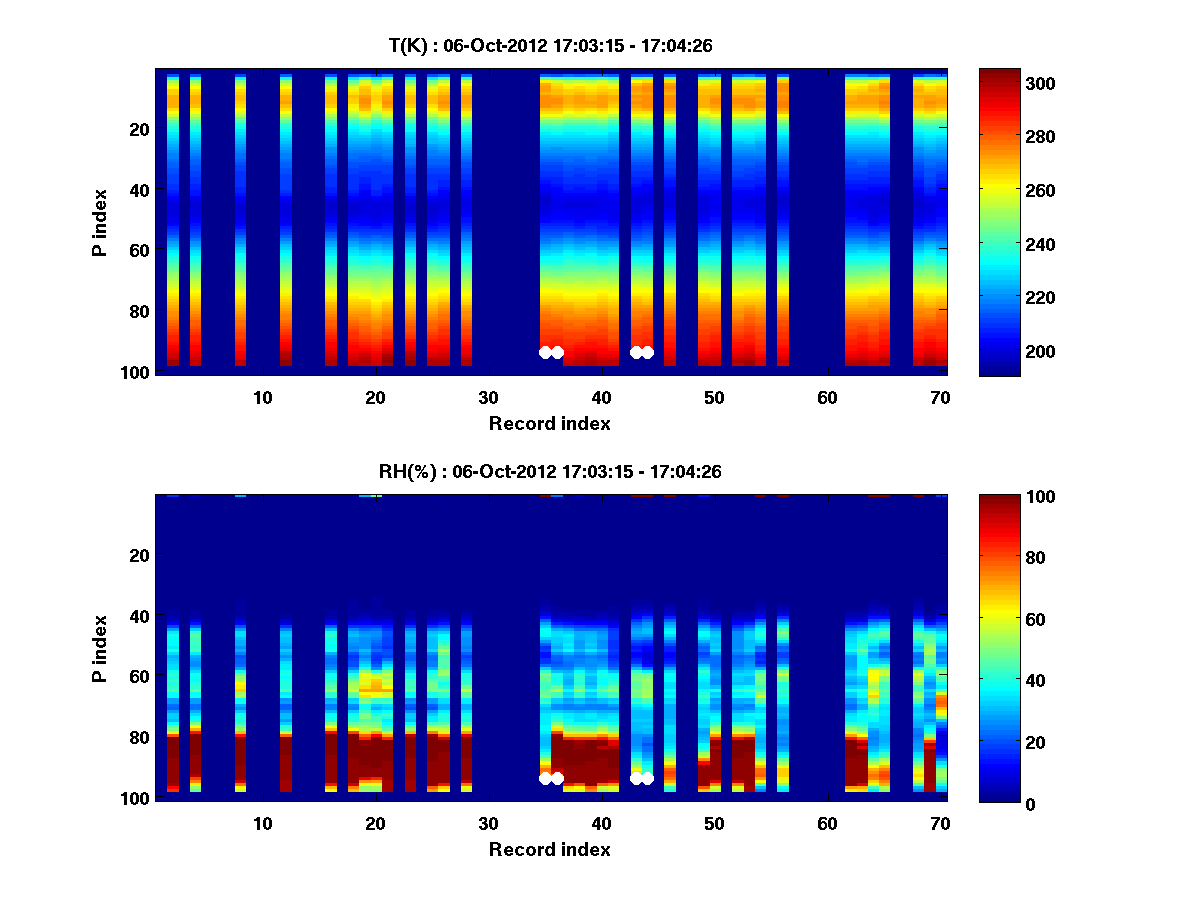Select the rightmost white marker in the T(K) plot
Screen dimensions: 1200x900
click(x=648, y=352)
